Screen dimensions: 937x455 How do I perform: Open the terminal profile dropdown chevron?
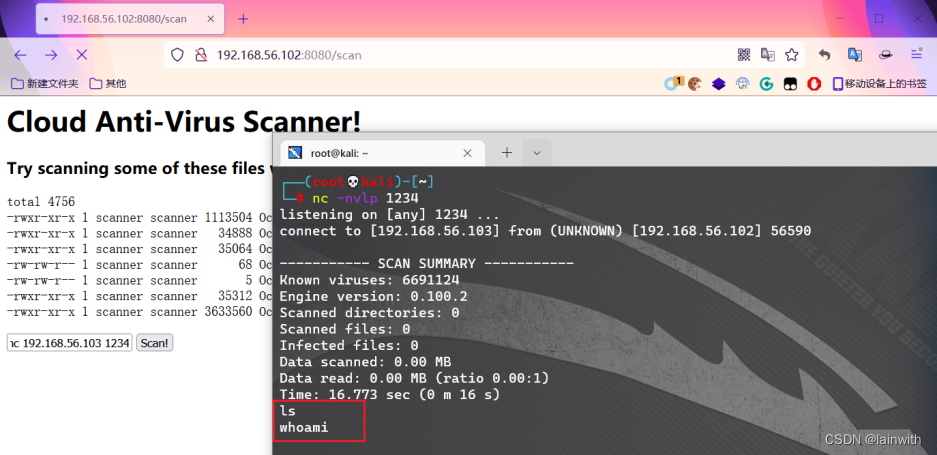(537, 153)
